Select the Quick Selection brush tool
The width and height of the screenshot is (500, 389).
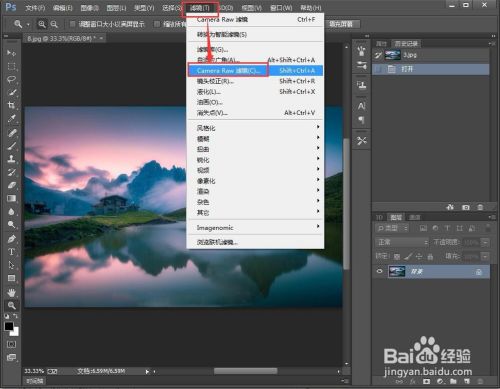pyautogui.click(x=11, y=92)
